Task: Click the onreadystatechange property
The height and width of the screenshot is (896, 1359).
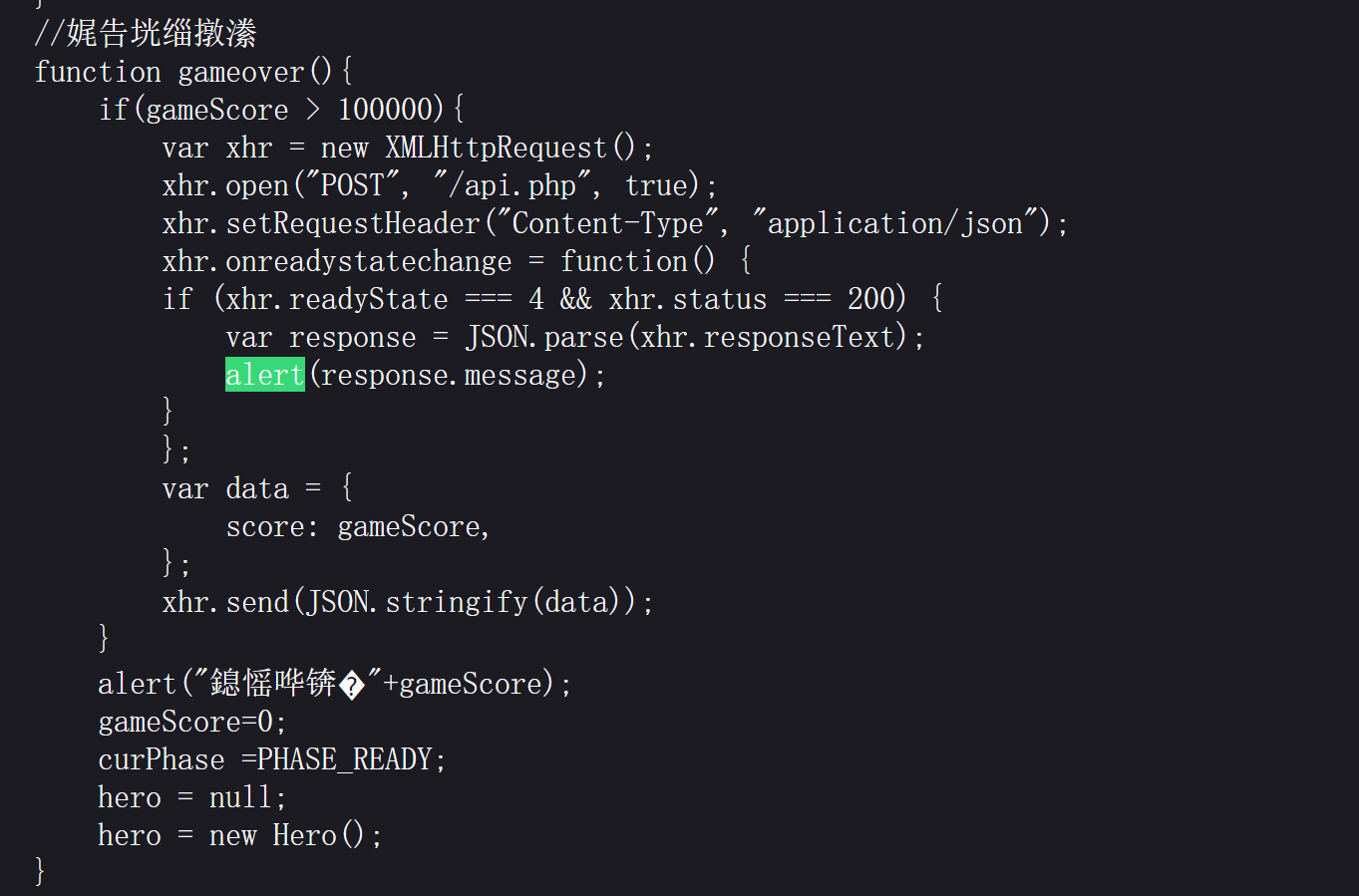Action: click(369, 261)
